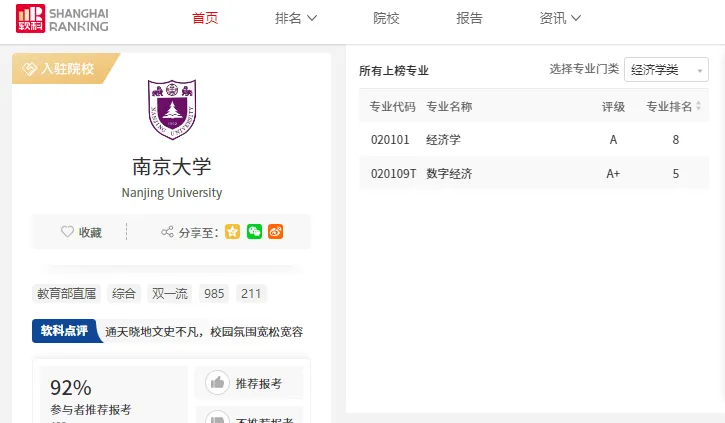This screenshot has width=725, height=423.
Task: Expand the 资讯 dropdown menu
Action: [x=560, y=18]
